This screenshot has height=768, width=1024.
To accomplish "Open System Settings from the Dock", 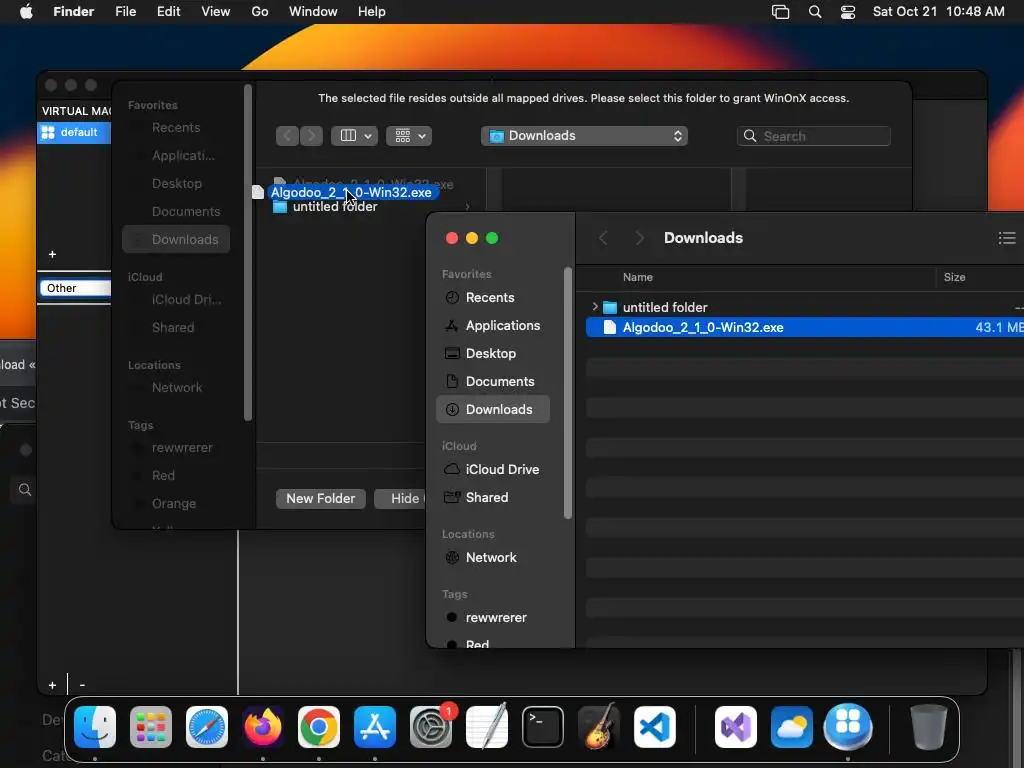I will (x=431, y=727).
